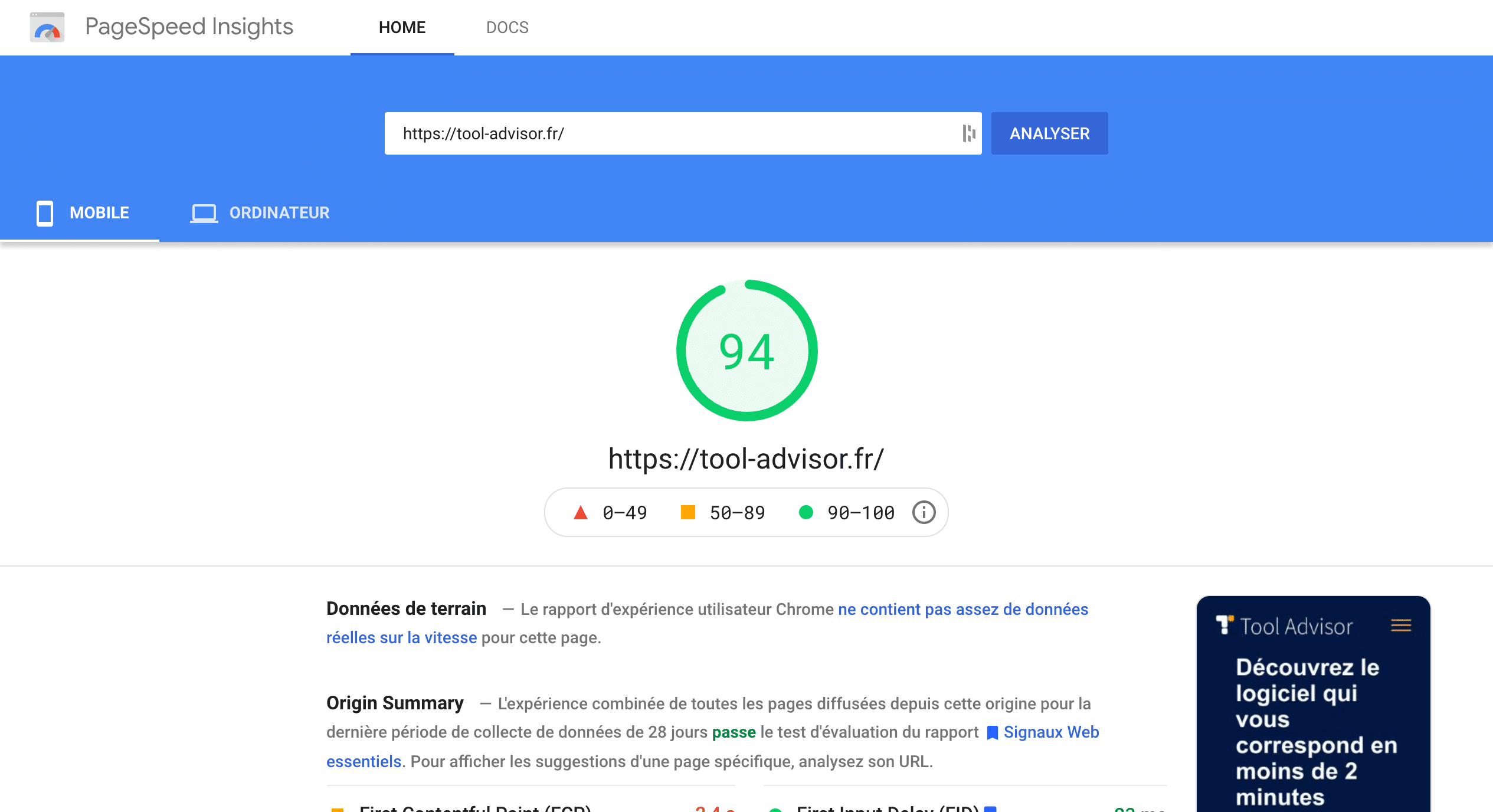This screenshot has height=812, width=1493.
Task: Open the HOME tab
Action: click(402, 27)
